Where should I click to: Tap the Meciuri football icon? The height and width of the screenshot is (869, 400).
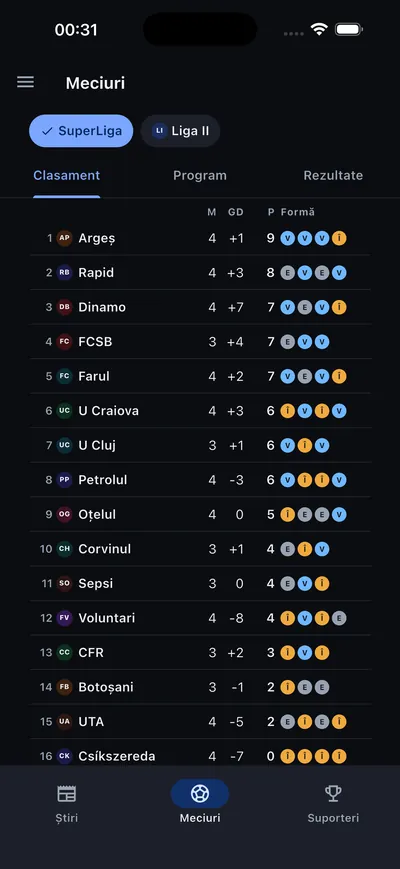click(199, 794)
